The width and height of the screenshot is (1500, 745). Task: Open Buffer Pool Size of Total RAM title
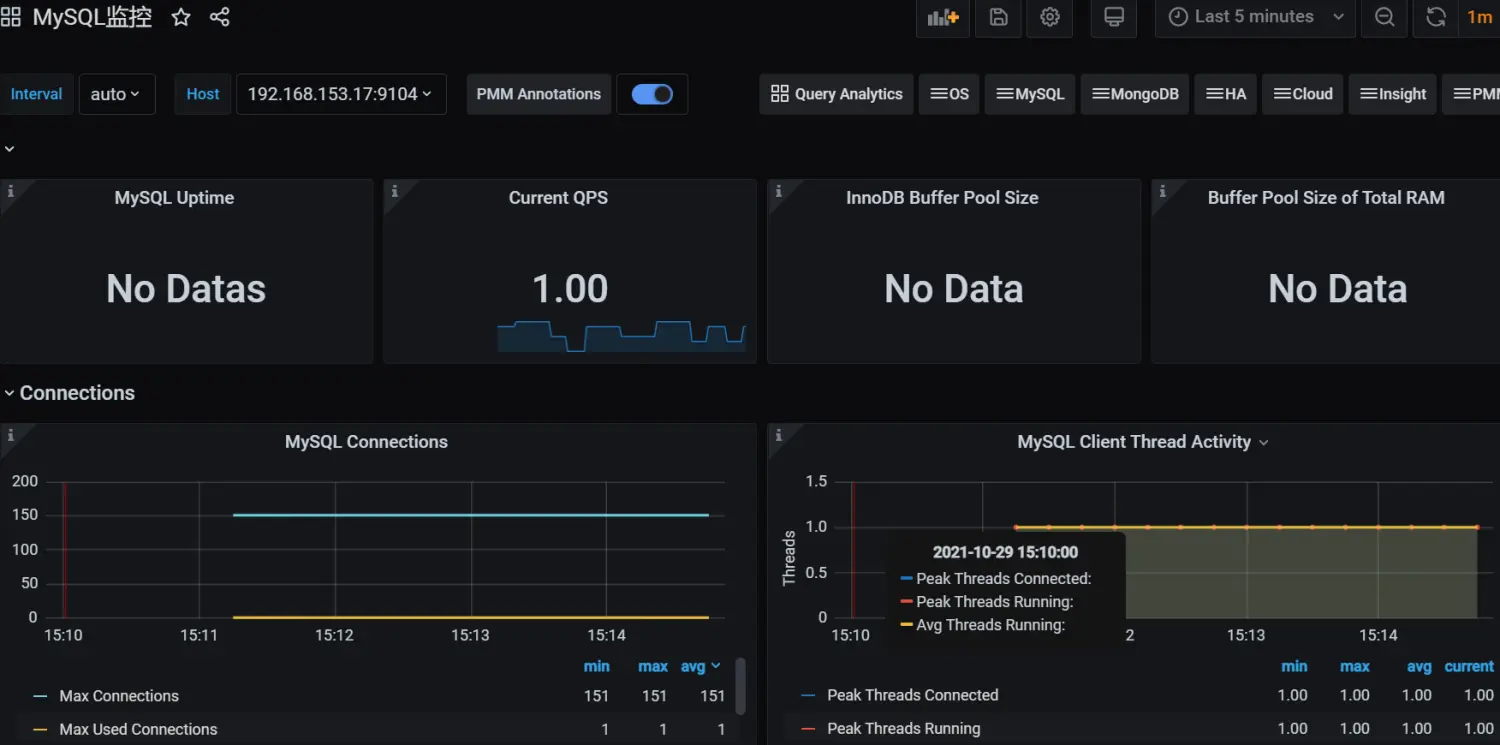click(1326, 198)
